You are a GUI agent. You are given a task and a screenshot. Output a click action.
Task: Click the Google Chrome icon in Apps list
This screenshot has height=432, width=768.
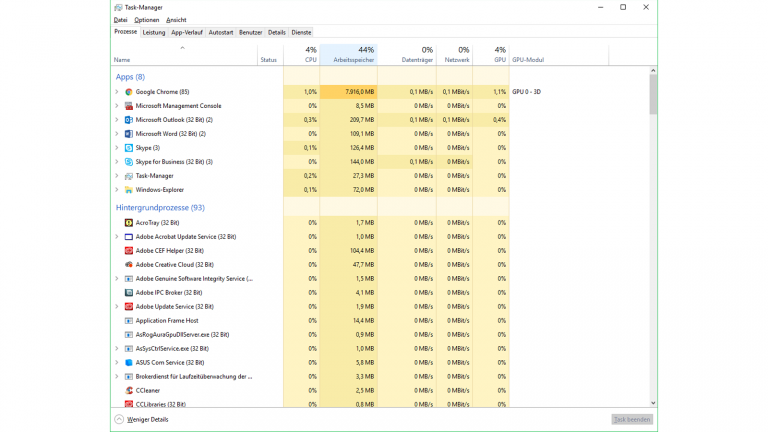pyautogui.click(x=129, y=92)
